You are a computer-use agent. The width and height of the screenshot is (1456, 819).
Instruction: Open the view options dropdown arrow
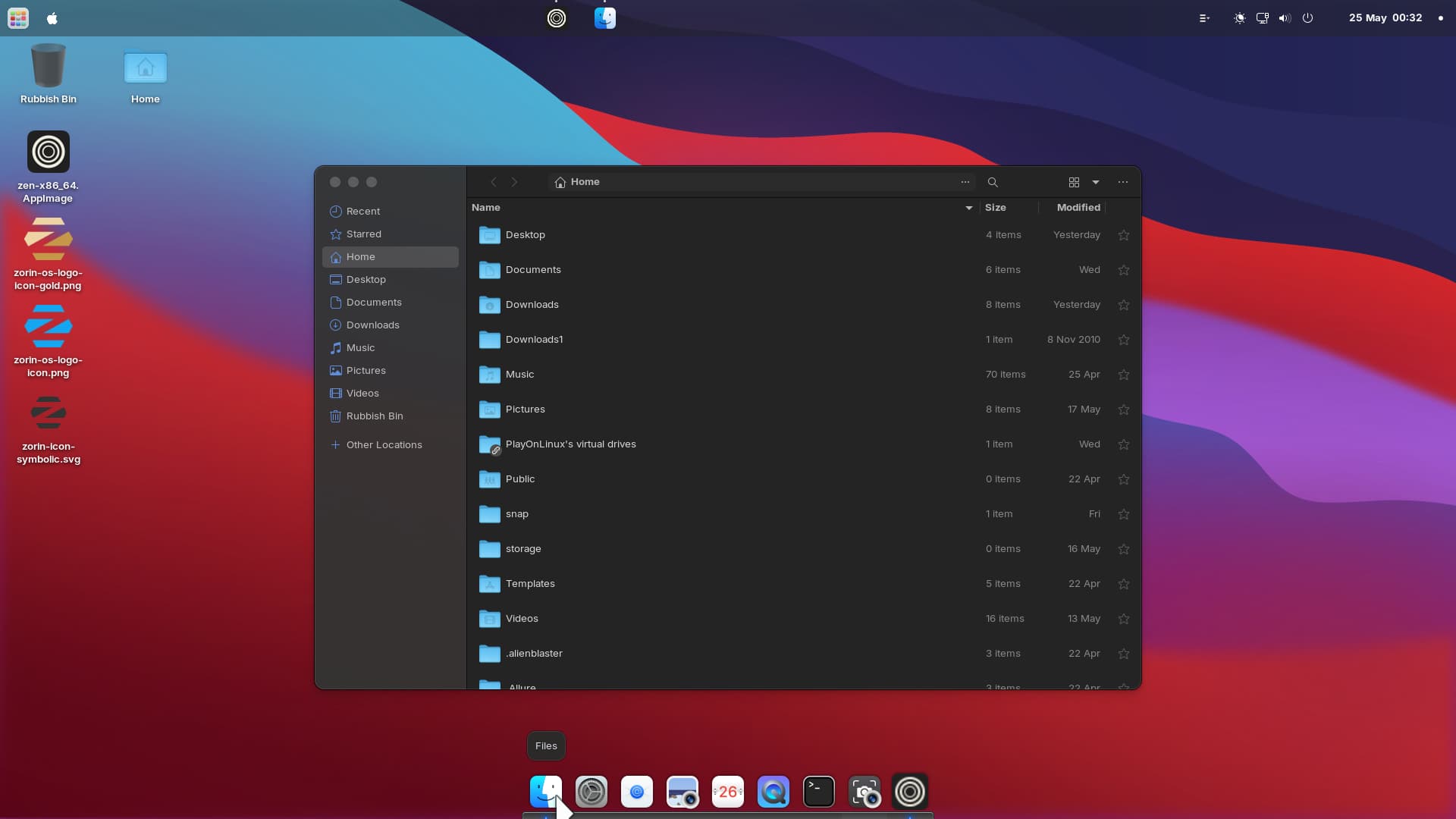[x=1096, y=182]
